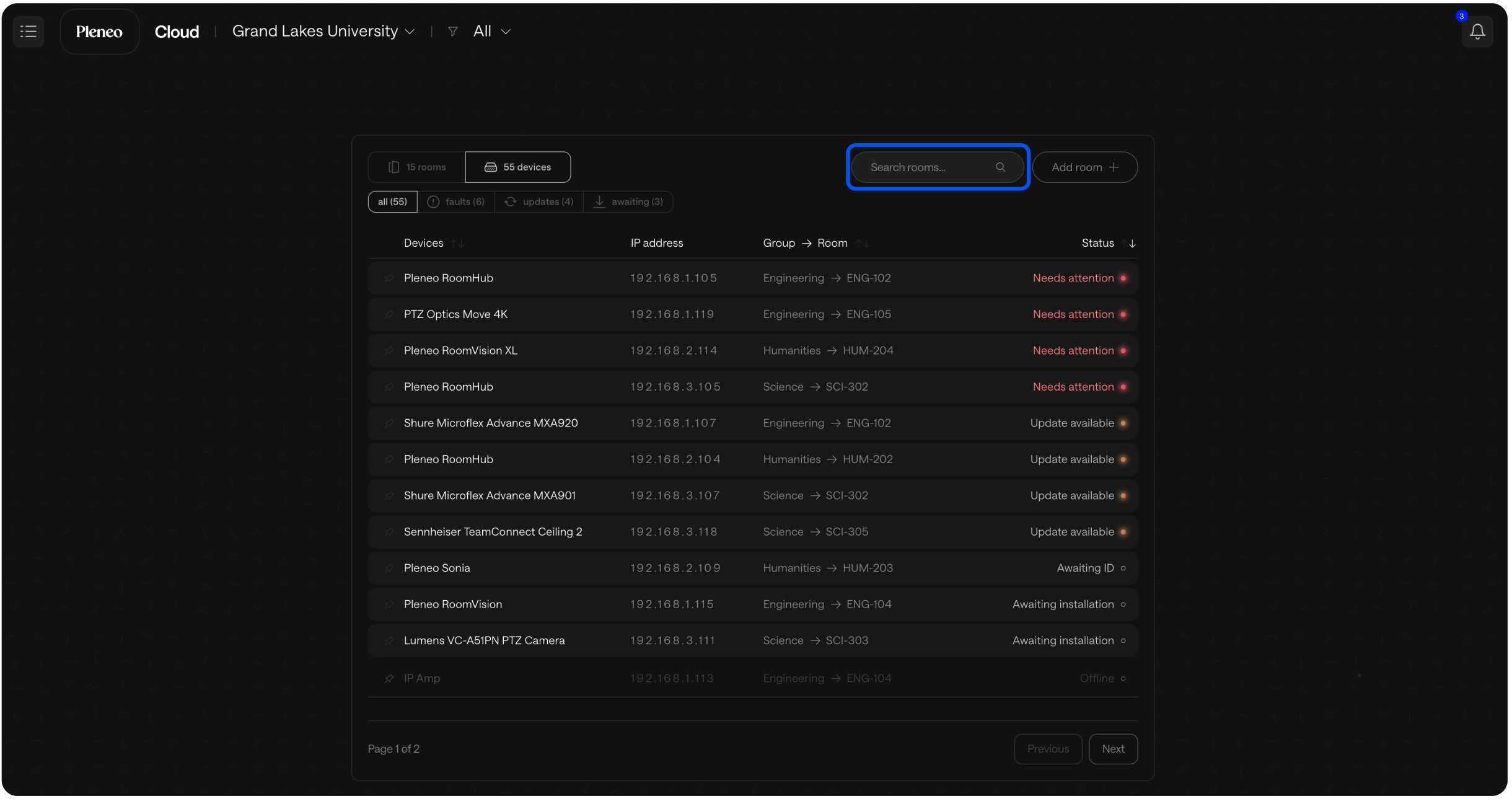Screen dimensions: 1512x801
Task: Open Lumens VC-A51PN PTZ Camera row
Action: pos(484,640)
